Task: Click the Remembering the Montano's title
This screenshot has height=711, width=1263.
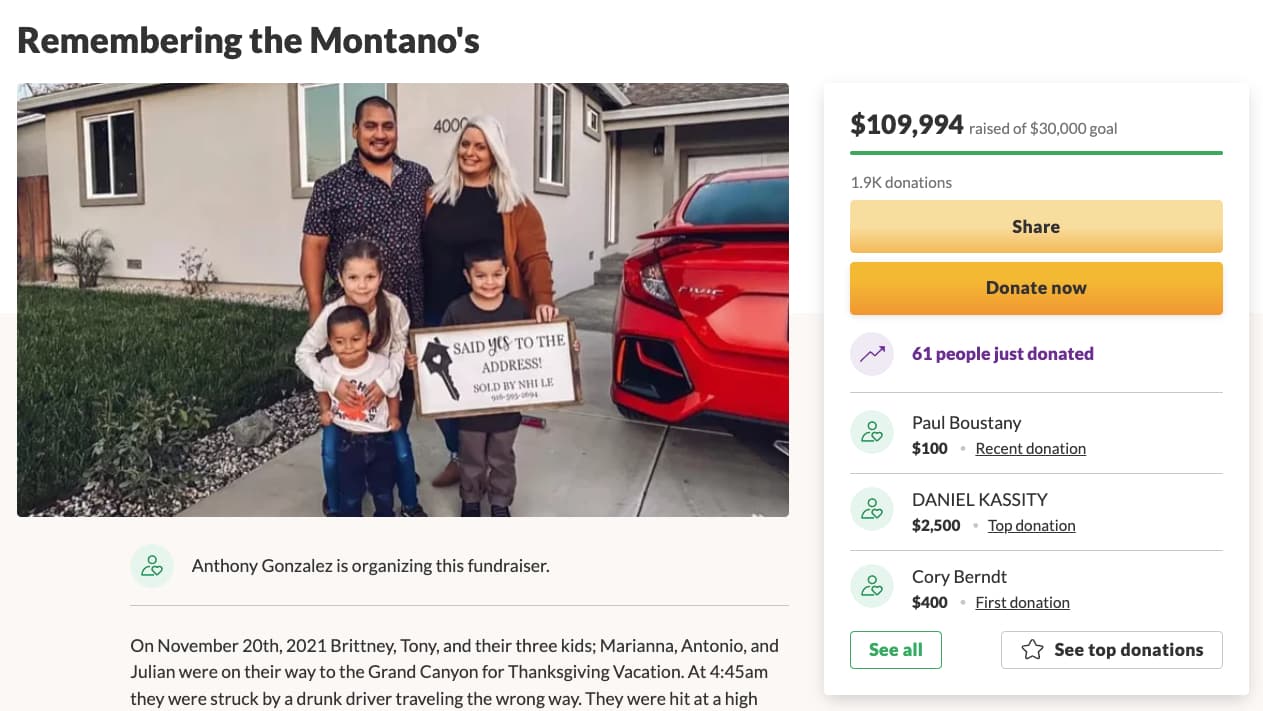Action: pyautogui.click(x=248, y=40)
